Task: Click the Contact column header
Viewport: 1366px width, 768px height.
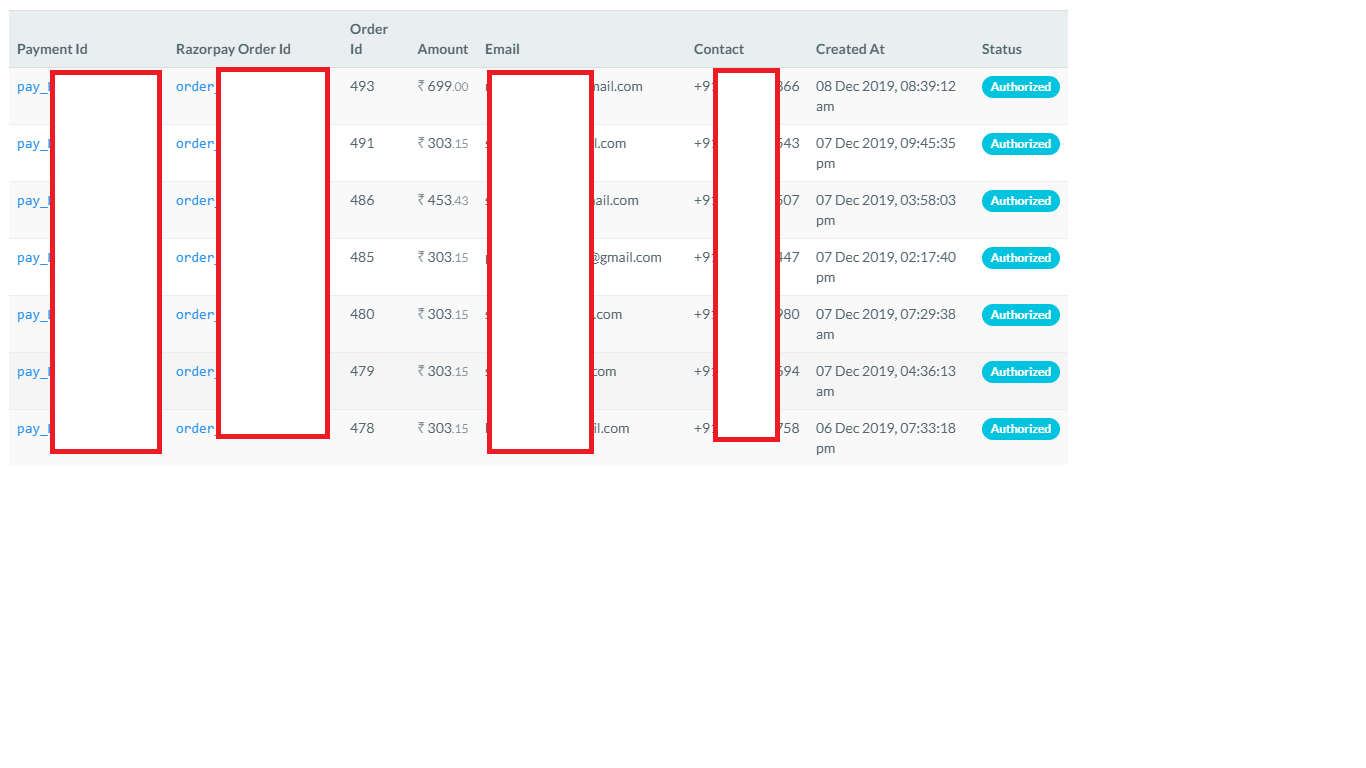Action: coord(719,48)
